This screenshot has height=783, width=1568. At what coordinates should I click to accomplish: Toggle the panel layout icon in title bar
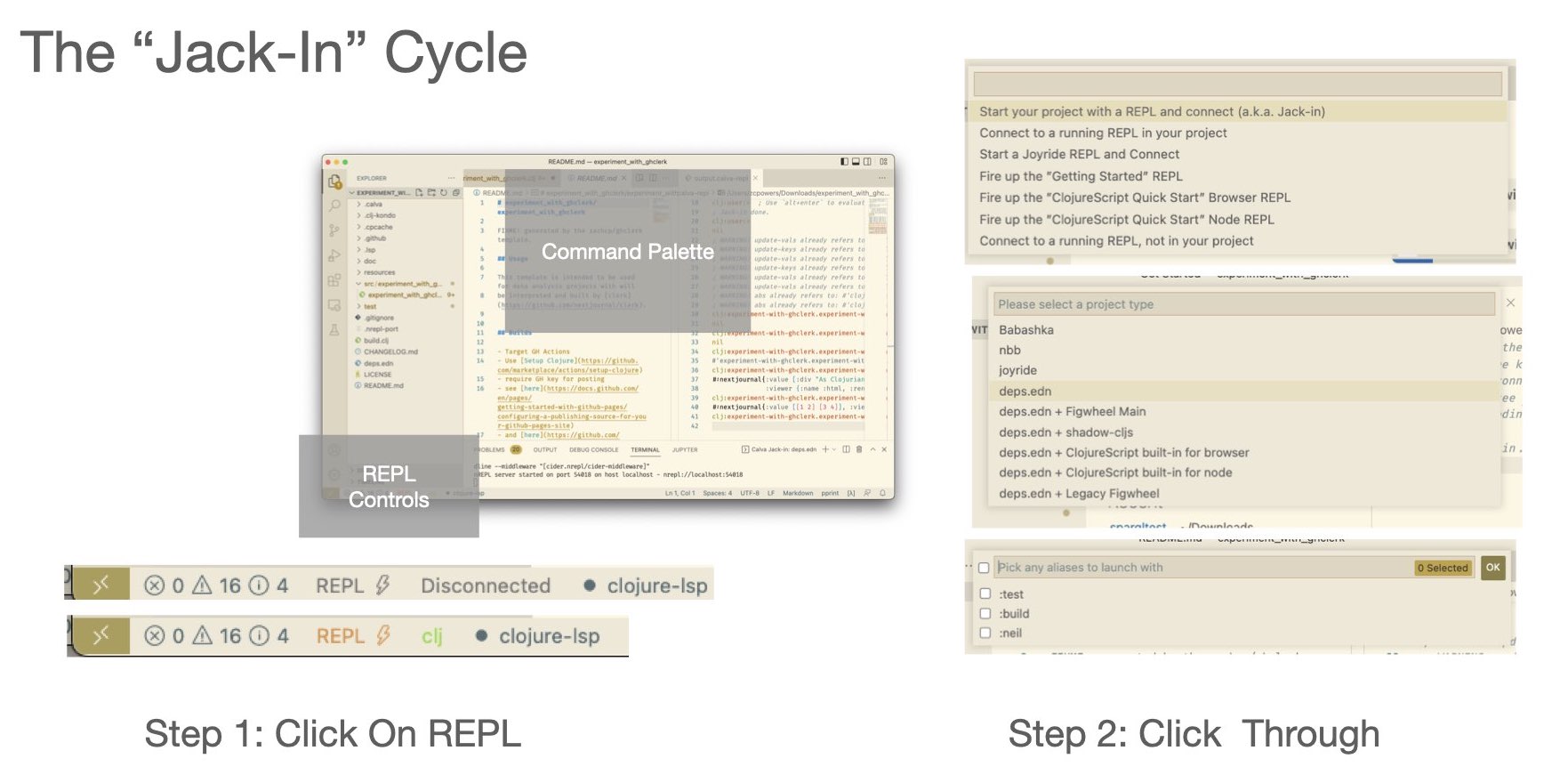pyautogui.click(x=856, y=162)
